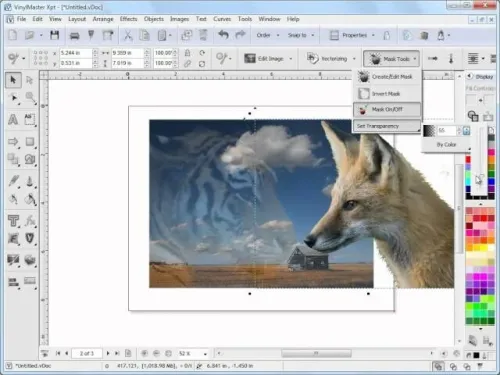Redo the last action
The height and width of the screenshot is (375, 500).
(240, 35)
